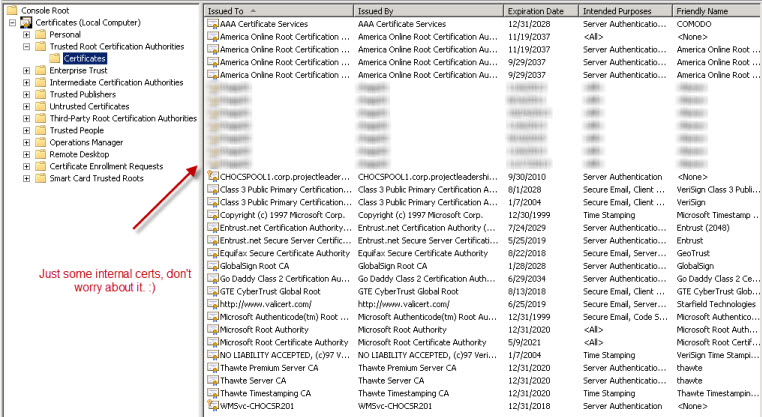The height and width of the screenshot is (417, 762).
Task: Expand Intermediate Certification Authorities node
Action: pyautogui.click(x=27, y=82)
